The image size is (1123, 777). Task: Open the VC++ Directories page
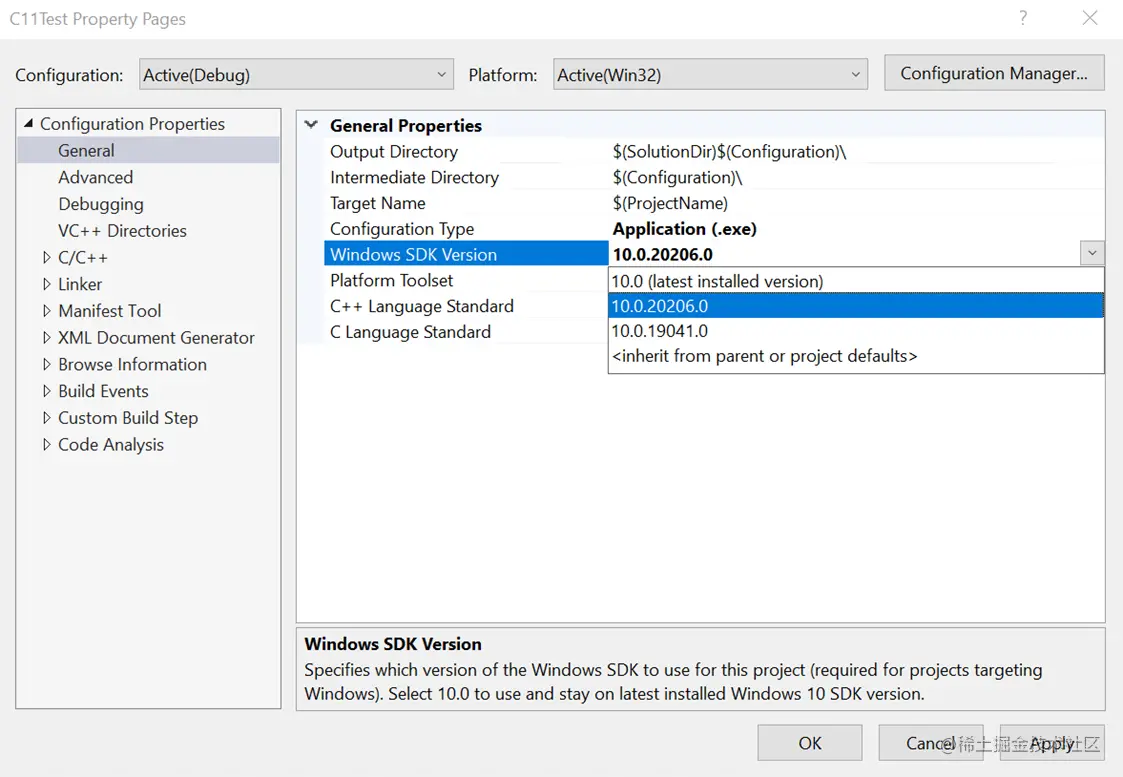[122, 231]
